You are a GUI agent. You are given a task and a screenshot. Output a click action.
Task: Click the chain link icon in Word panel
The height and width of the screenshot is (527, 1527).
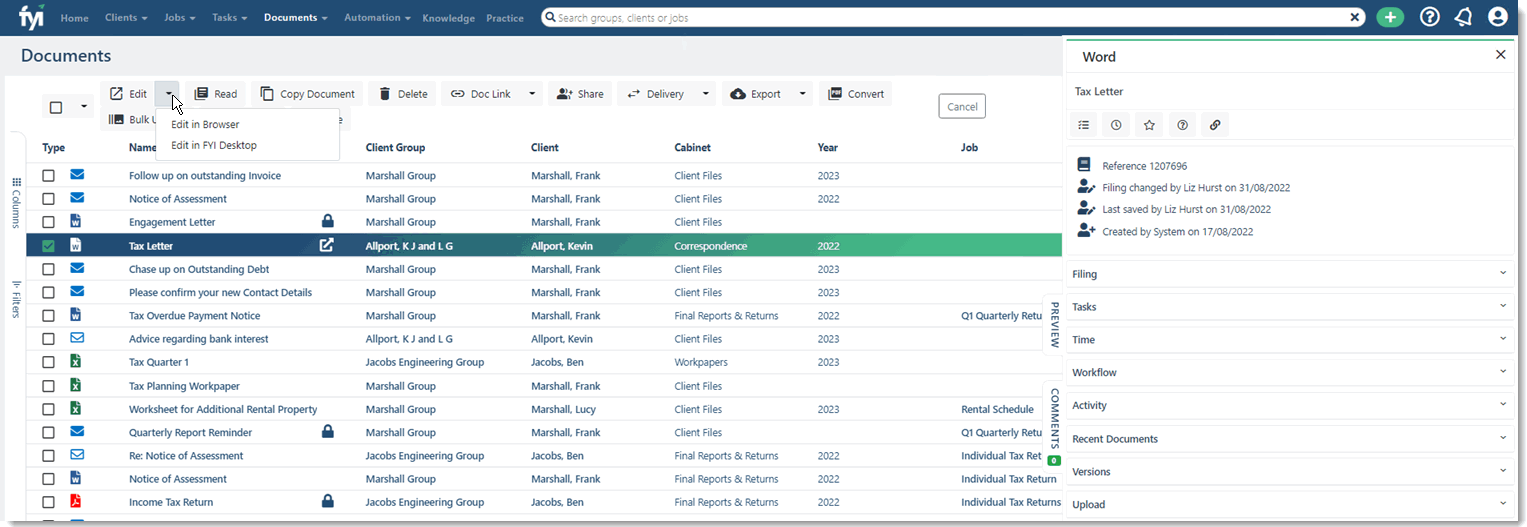pos(1215,125)
